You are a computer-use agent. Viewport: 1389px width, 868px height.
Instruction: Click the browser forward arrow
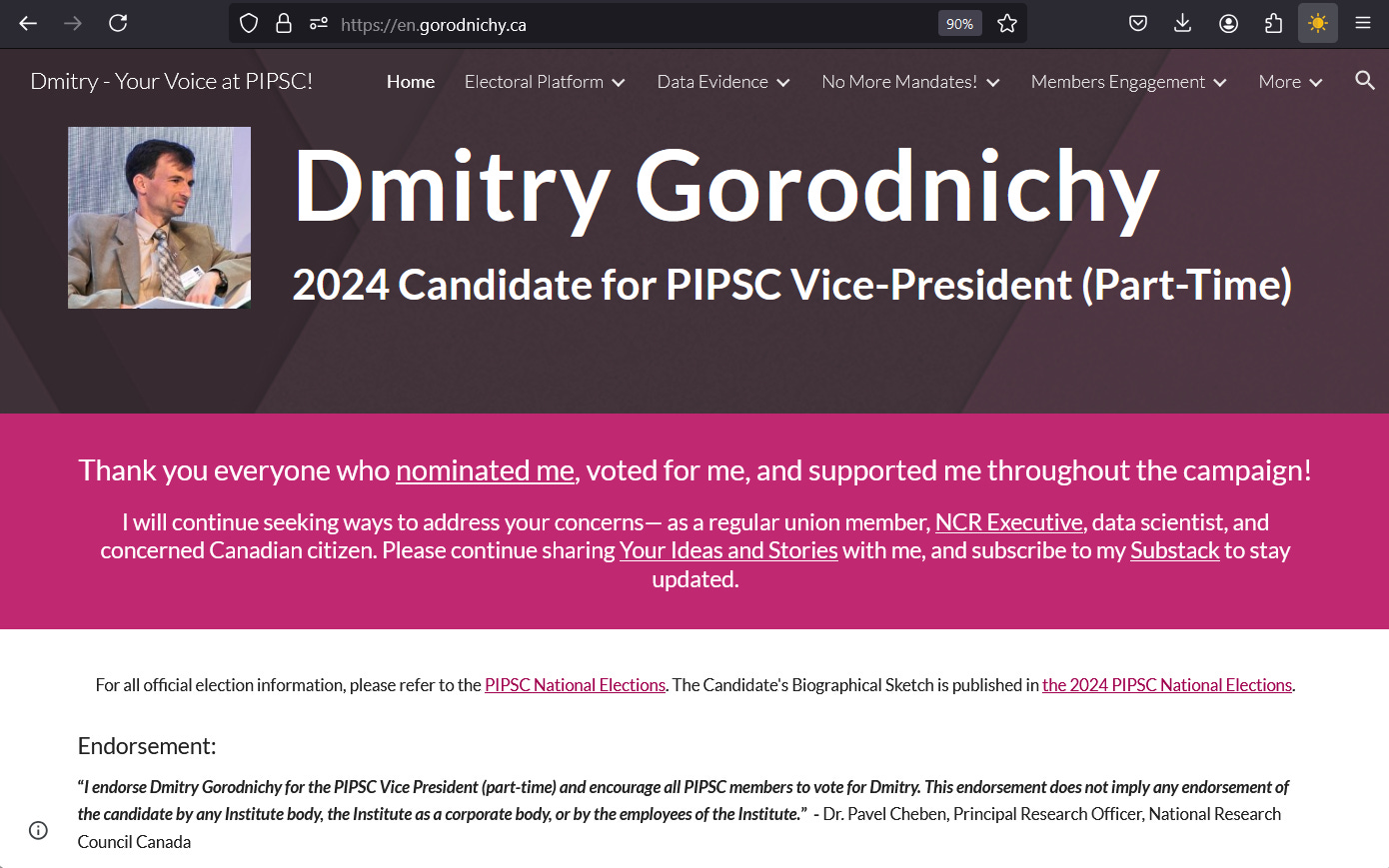(x=73, y=23)
